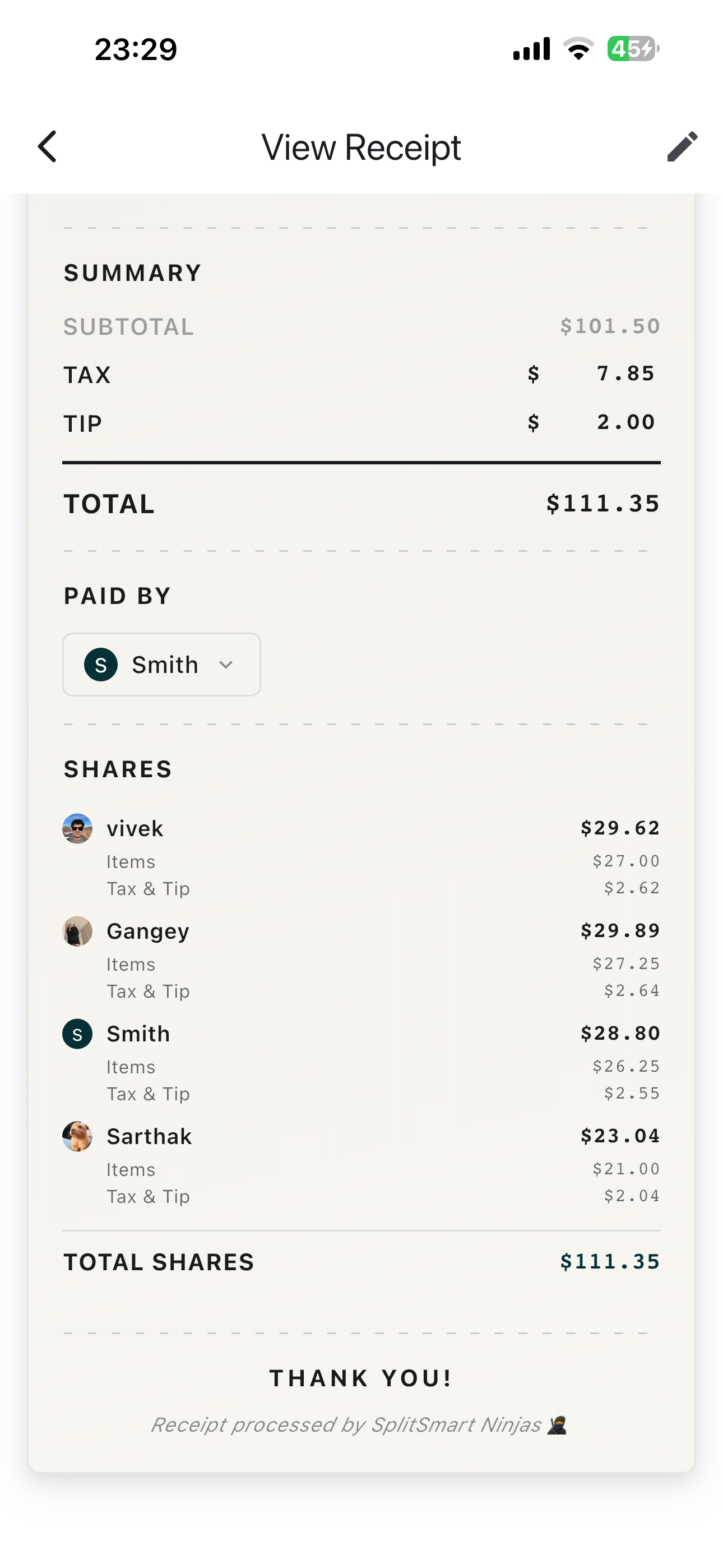Tap the battery indicator in the status bar
Image resolution: width=723 pixels, height=1568 pixels.
[633, 50]
